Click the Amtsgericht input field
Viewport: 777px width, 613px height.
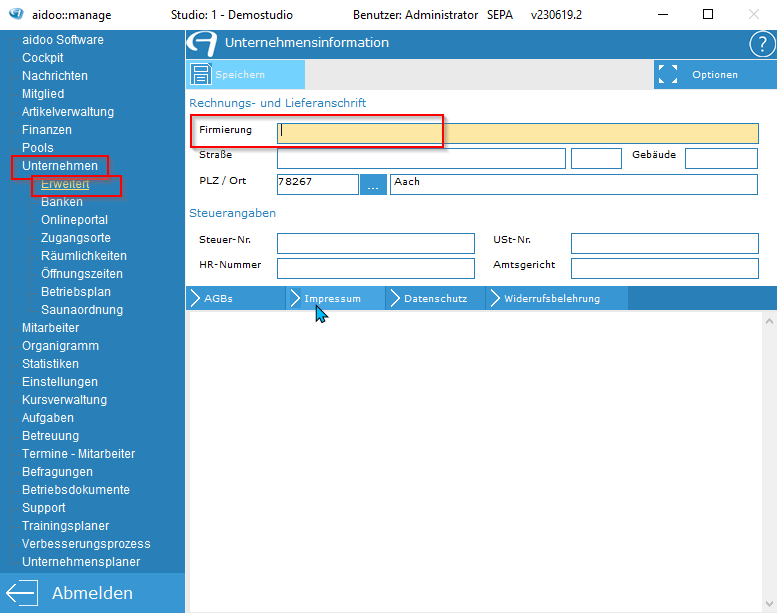click(x=664, y=268)
